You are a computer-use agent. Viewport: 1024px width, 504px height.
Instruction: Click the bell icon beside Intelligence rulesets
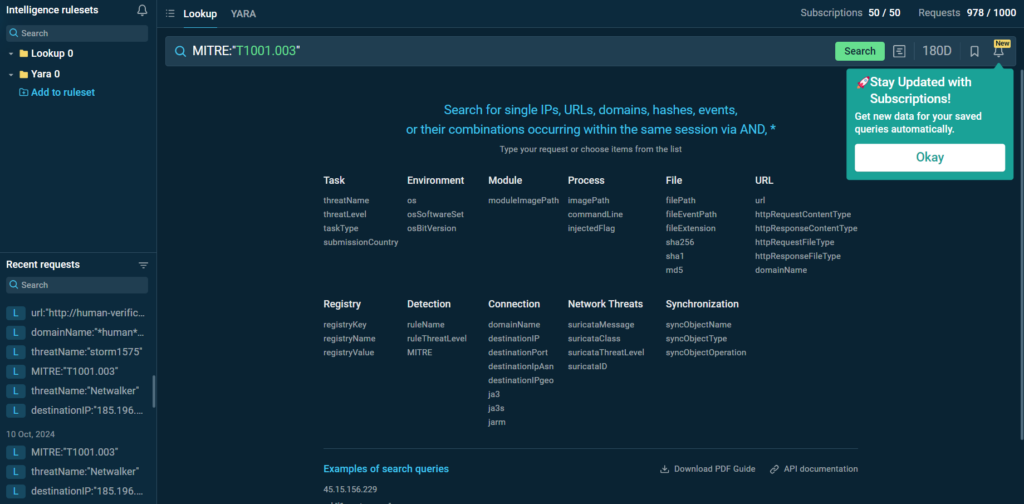click(x=142, y=11)
